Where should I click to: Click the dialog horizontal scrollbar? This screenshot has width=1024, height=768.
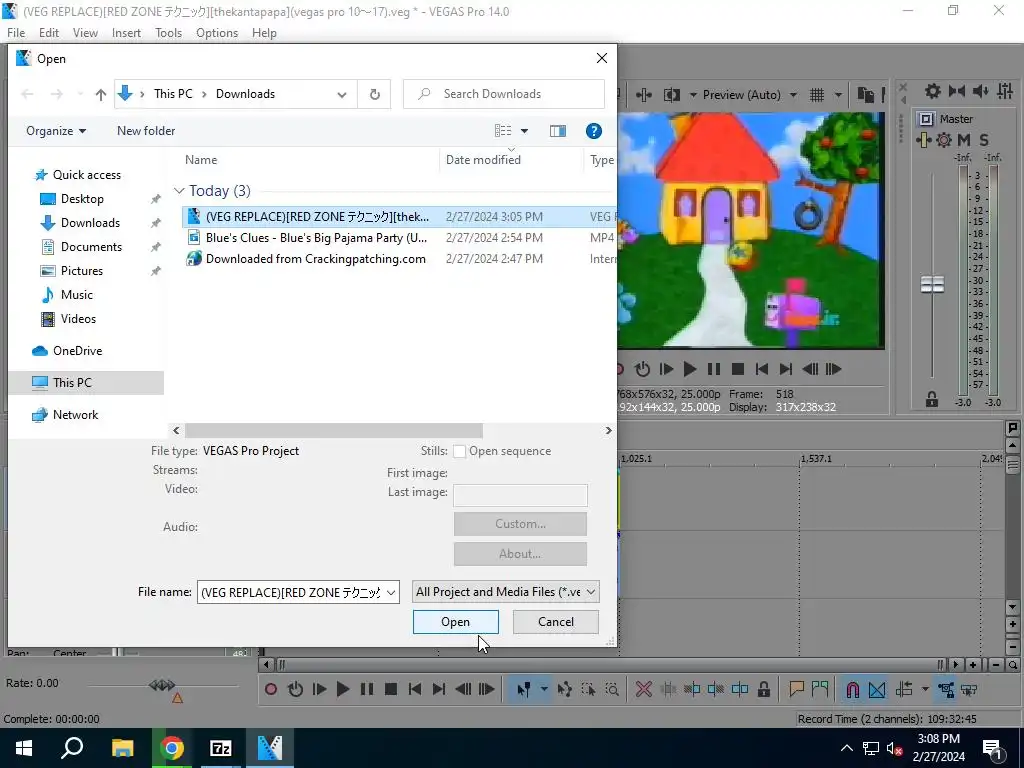(x=334, y=430)
